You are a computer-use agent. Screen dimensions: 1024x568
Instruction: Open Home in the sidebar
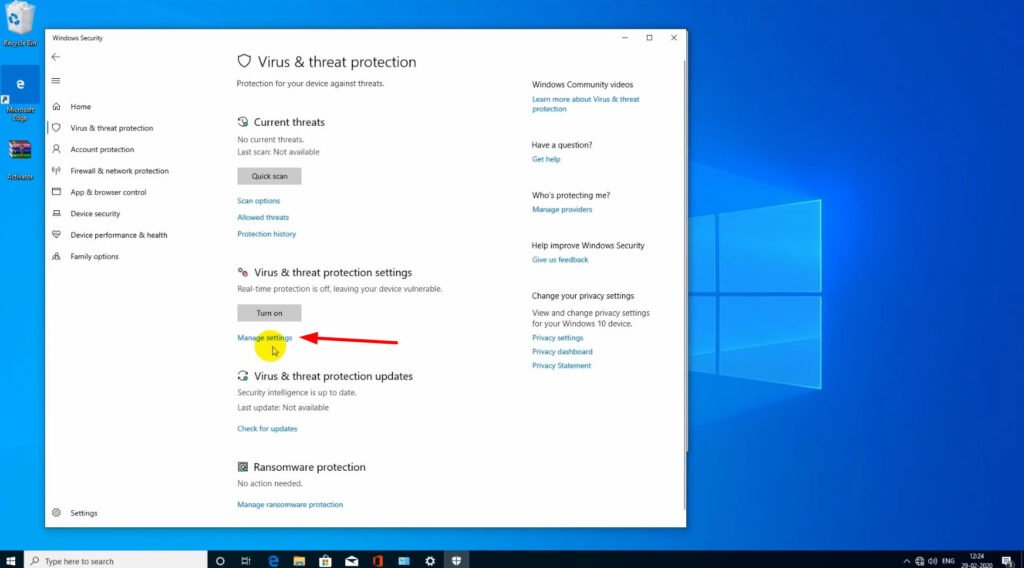[80, 106]
